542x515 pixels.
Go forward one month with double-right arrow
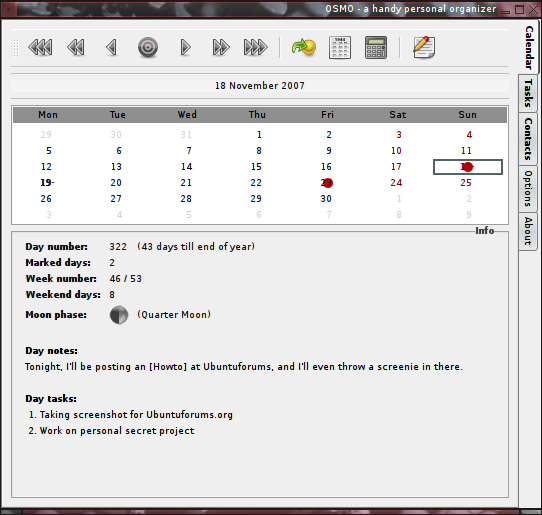[x=221, y=47]
